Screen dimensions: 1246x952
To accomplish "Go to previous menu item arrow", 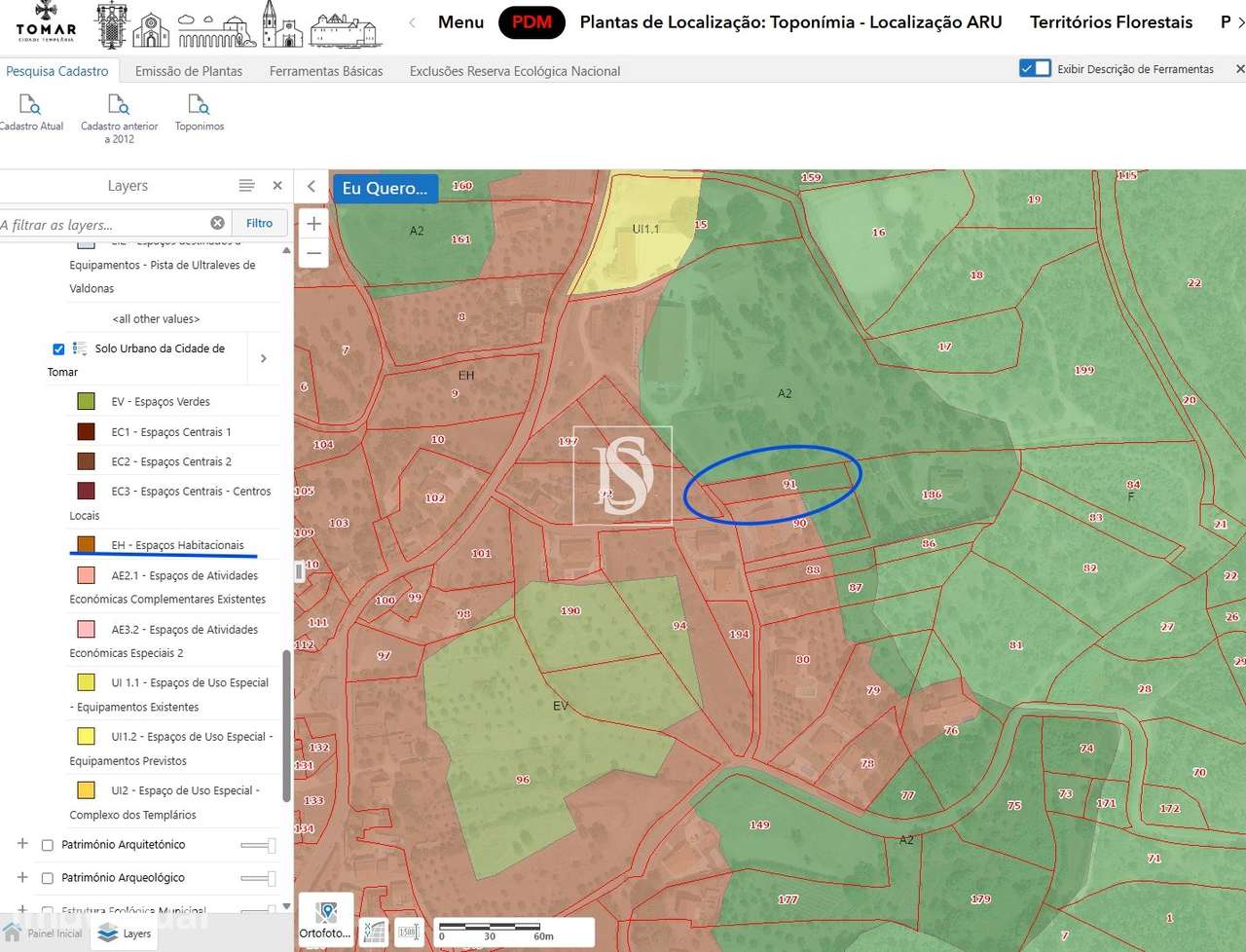I will click(412, 22).
